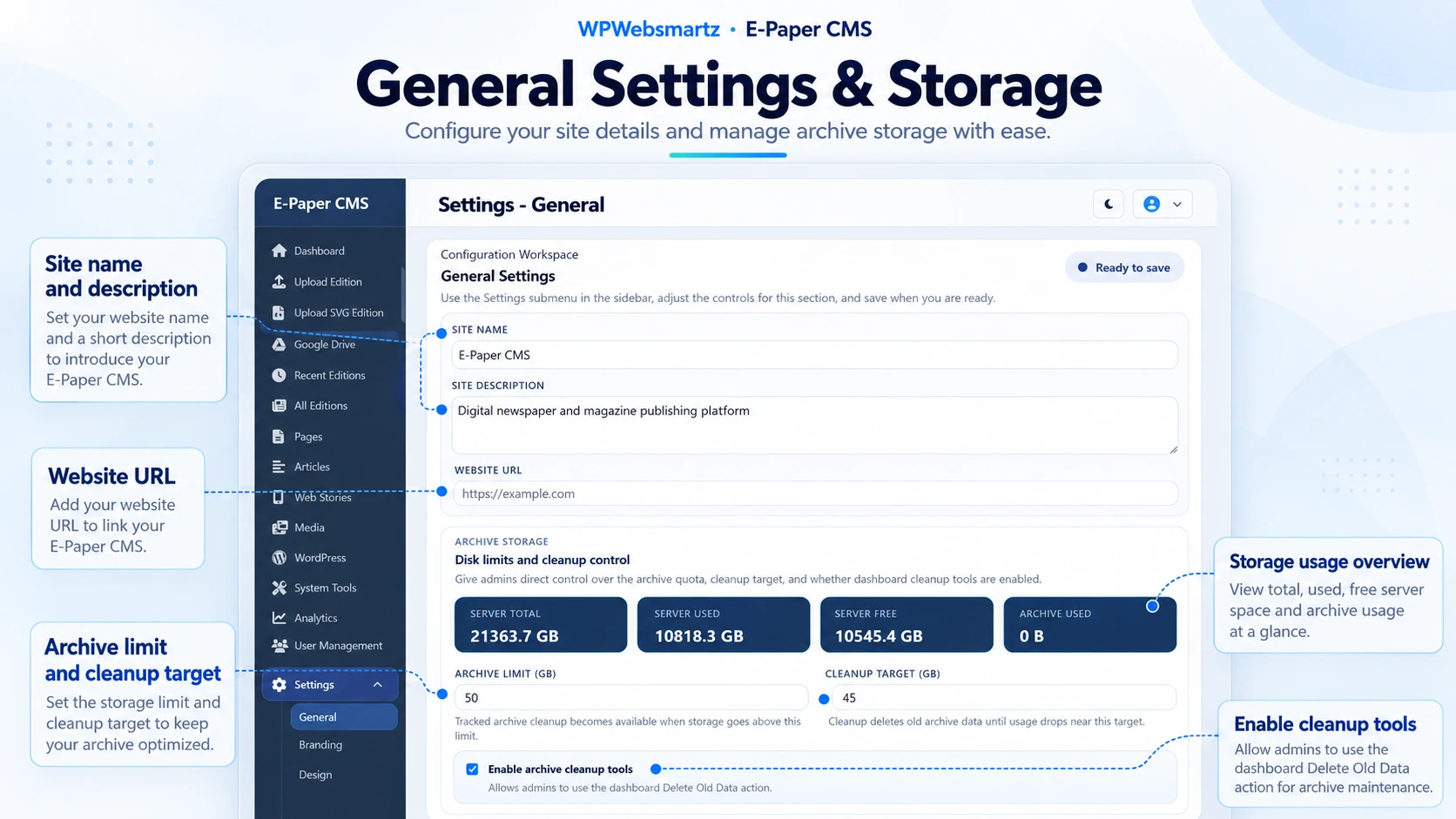Click the Web Stories phone icon

pyautogui.click(x=279, y=497)
